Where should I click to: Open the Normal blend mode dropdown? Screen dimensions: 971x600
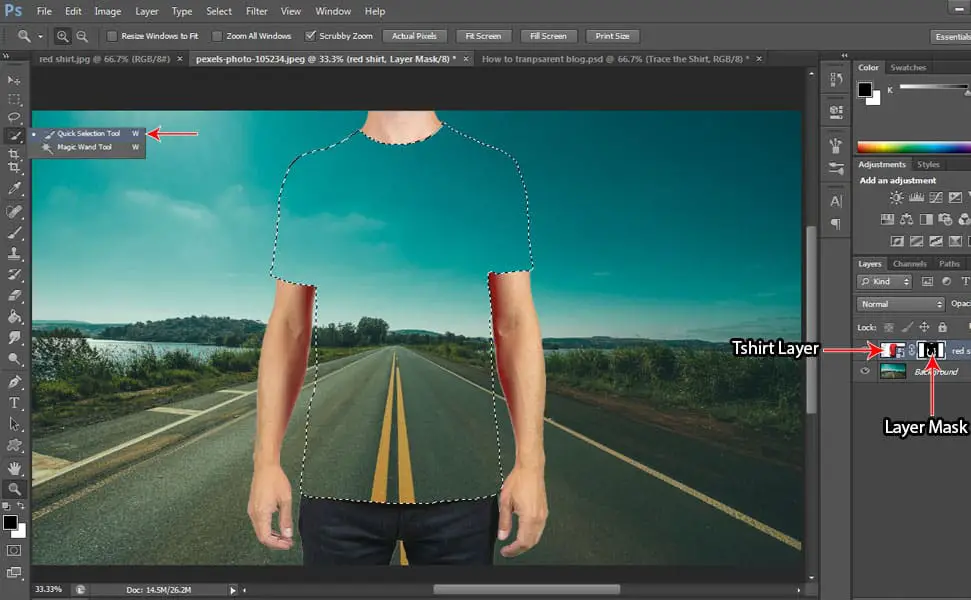899,303
